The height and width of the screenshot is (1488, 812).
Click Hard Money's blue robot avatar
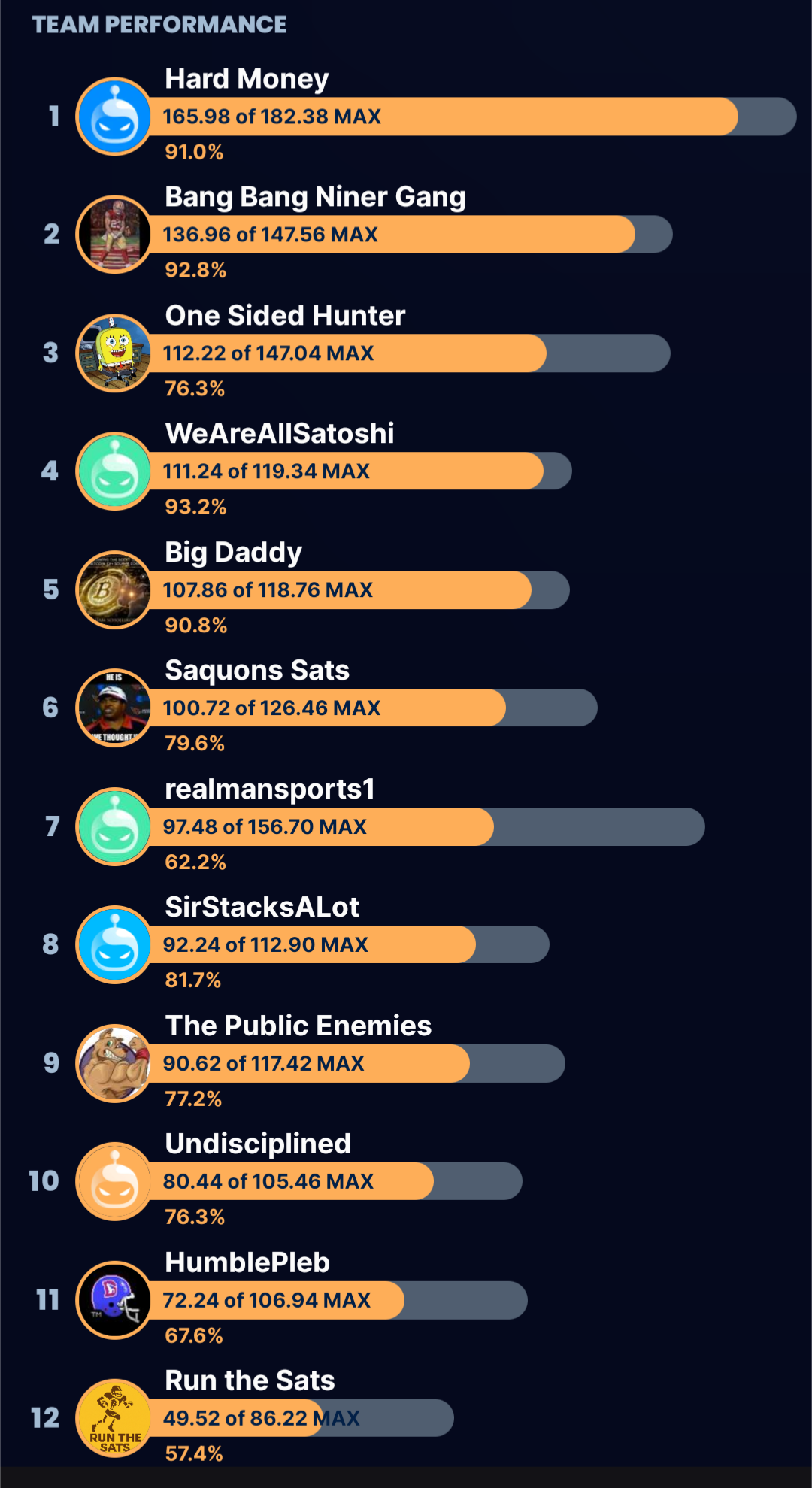114,117
